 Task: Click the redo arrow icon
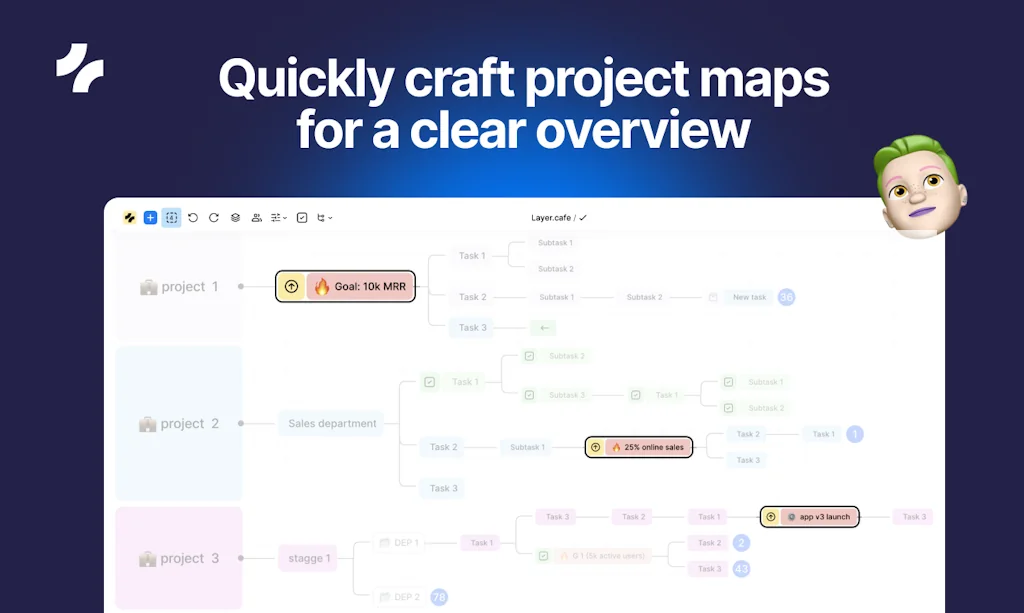[x=214, y=217]
